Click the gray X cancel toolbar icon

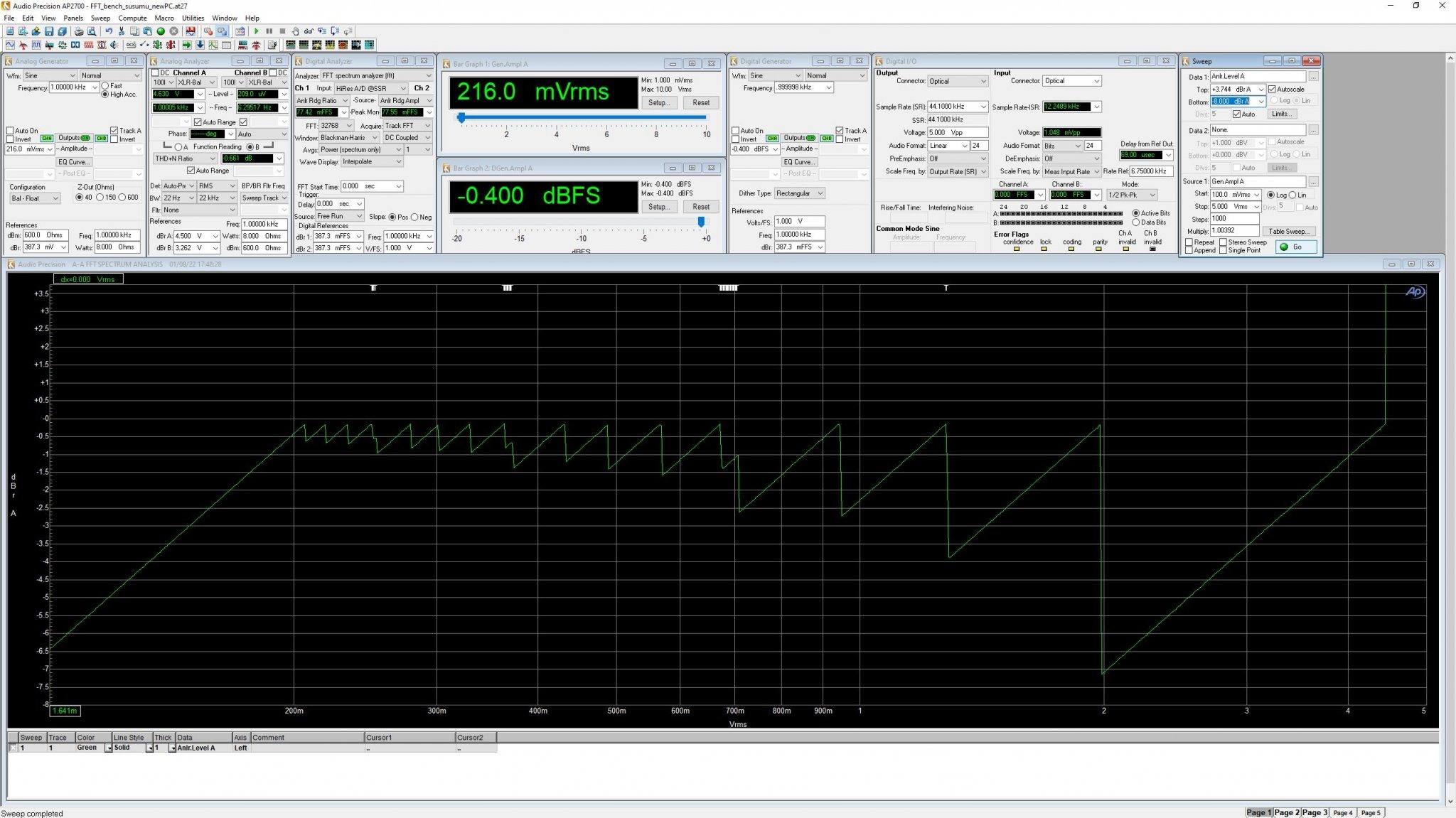click(x=173, y=31)
